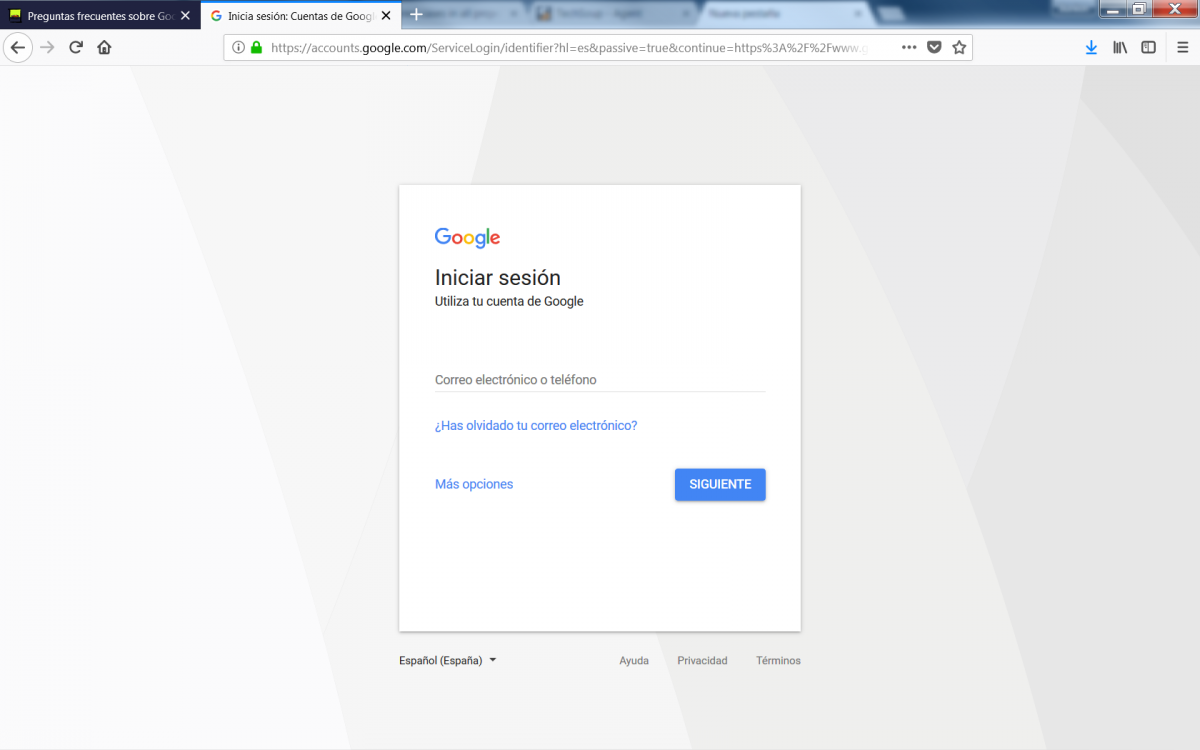Open the Firefox hamburger menu

(1181, 47)
